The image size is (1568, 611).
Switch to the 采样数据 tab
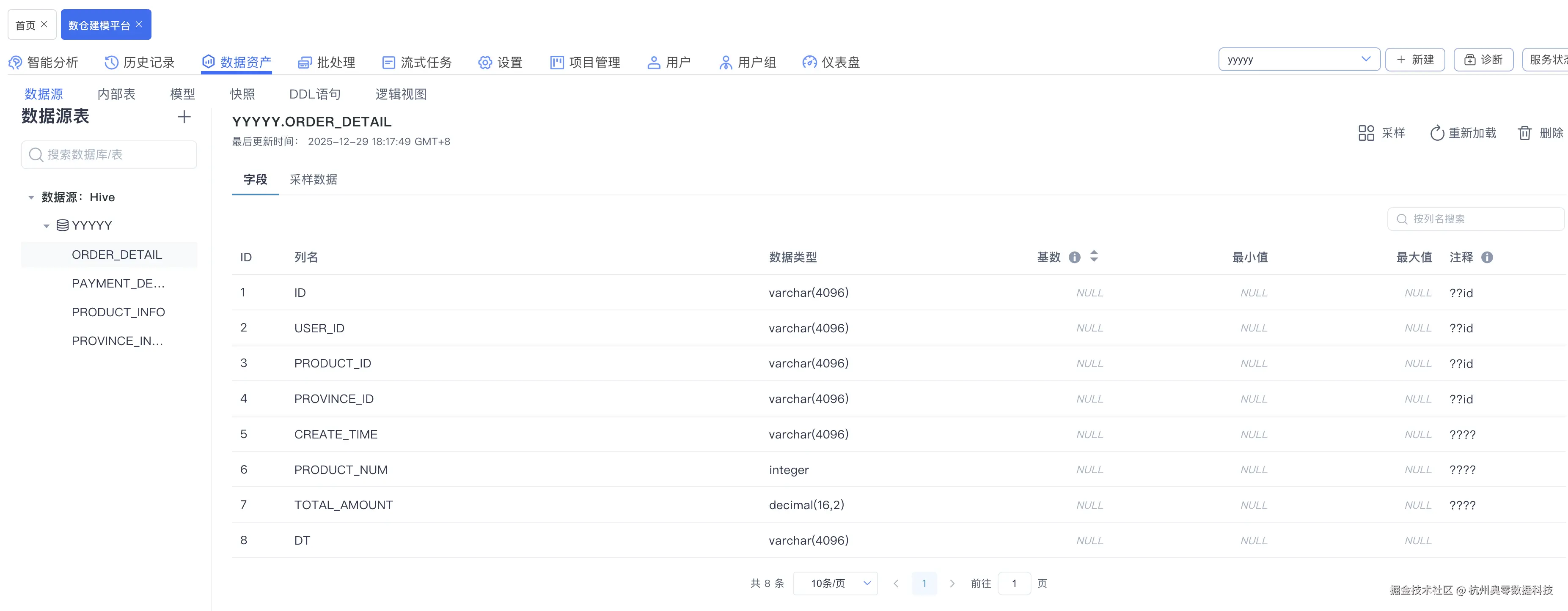pos(313,180)
